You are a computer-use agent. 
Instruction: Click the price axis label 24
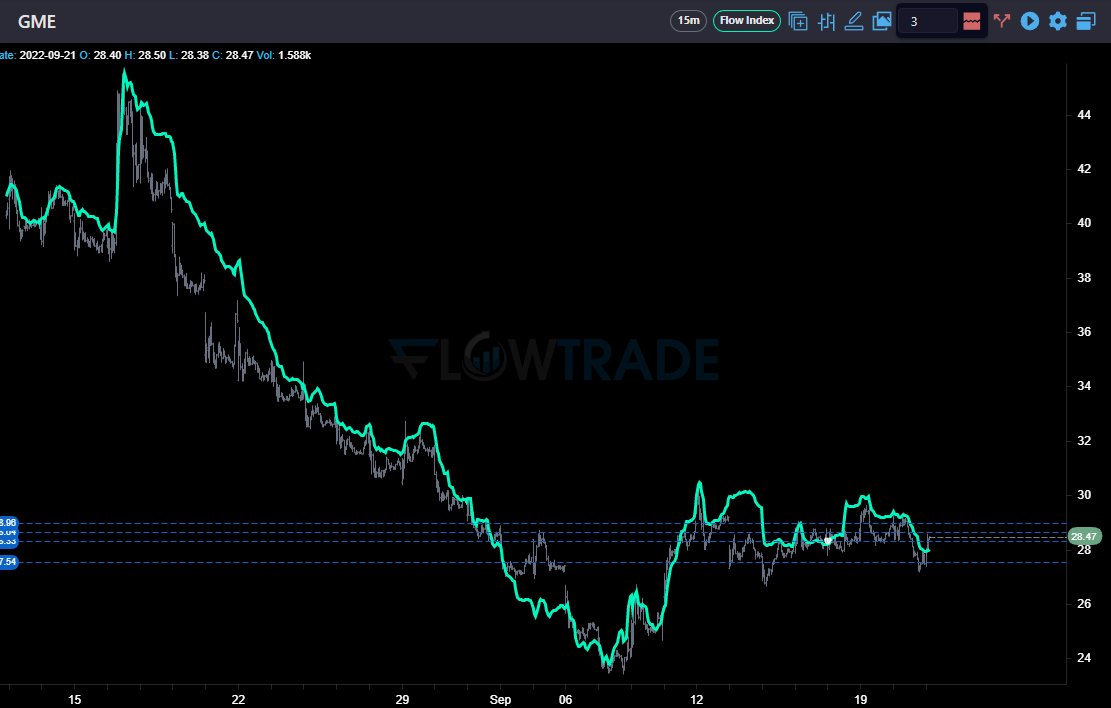coord(1084,658)
